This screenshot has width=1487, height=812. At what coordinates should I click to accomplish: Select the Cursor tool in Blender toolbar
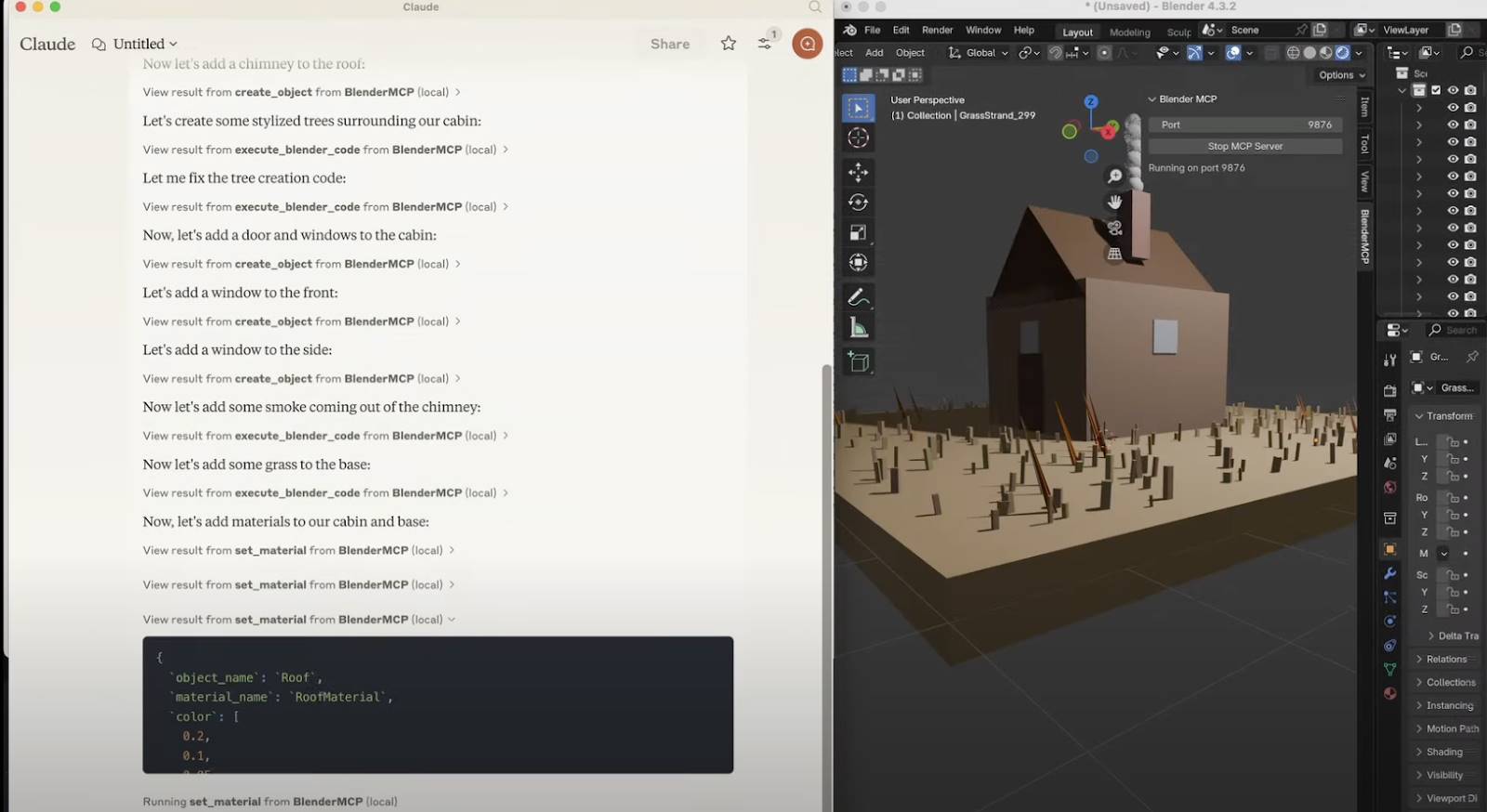pos(858,138)
